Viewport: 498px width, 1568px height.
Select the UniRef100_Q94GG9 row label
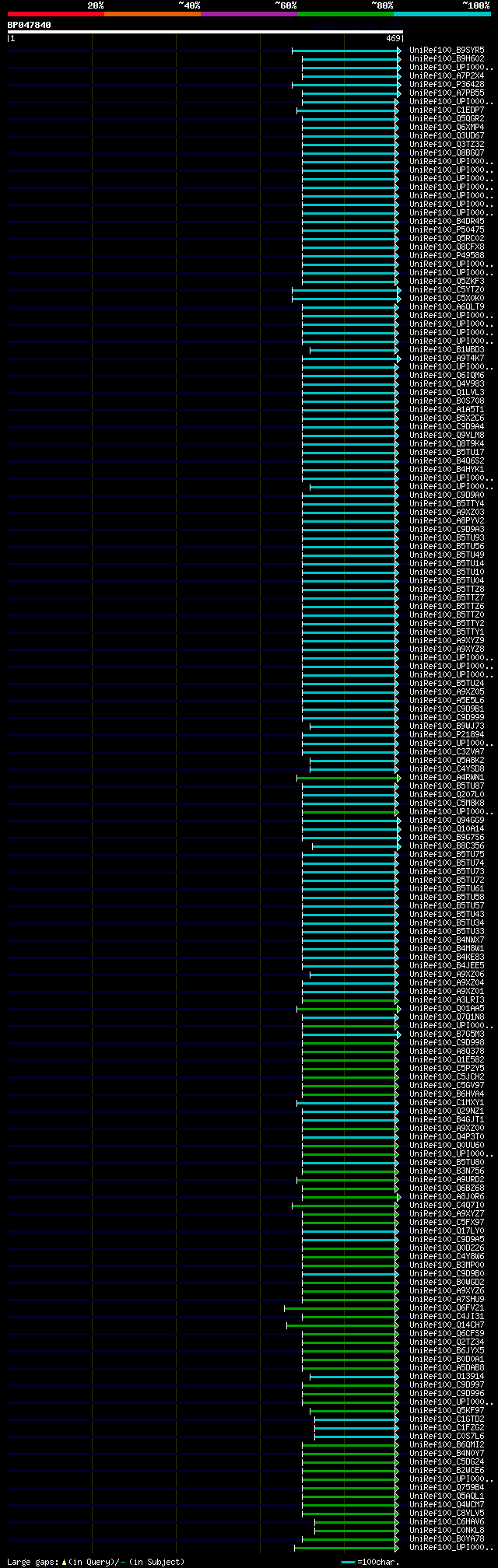coord(447,820)
